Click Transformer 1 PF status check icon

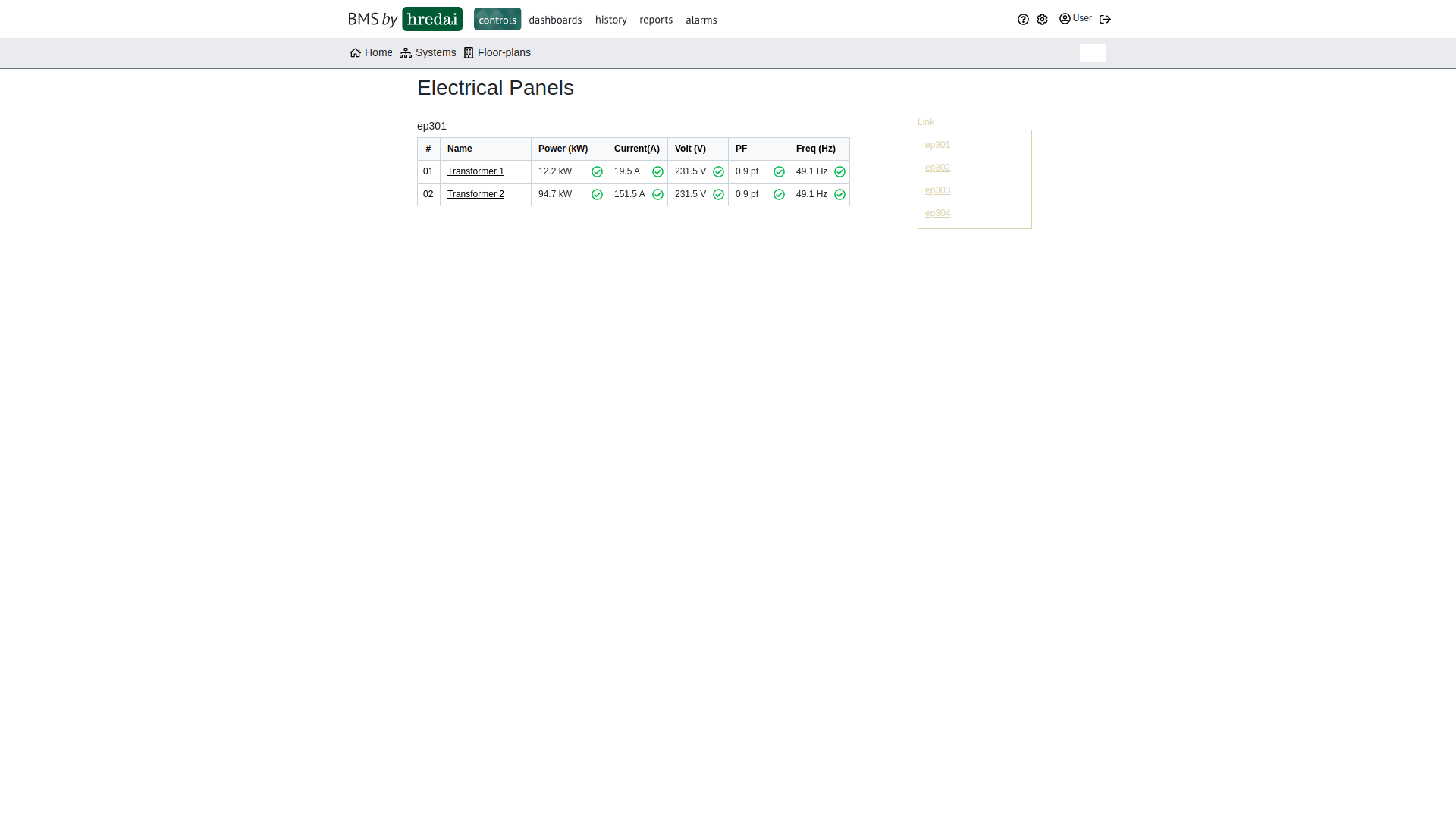tap(779, 172)
